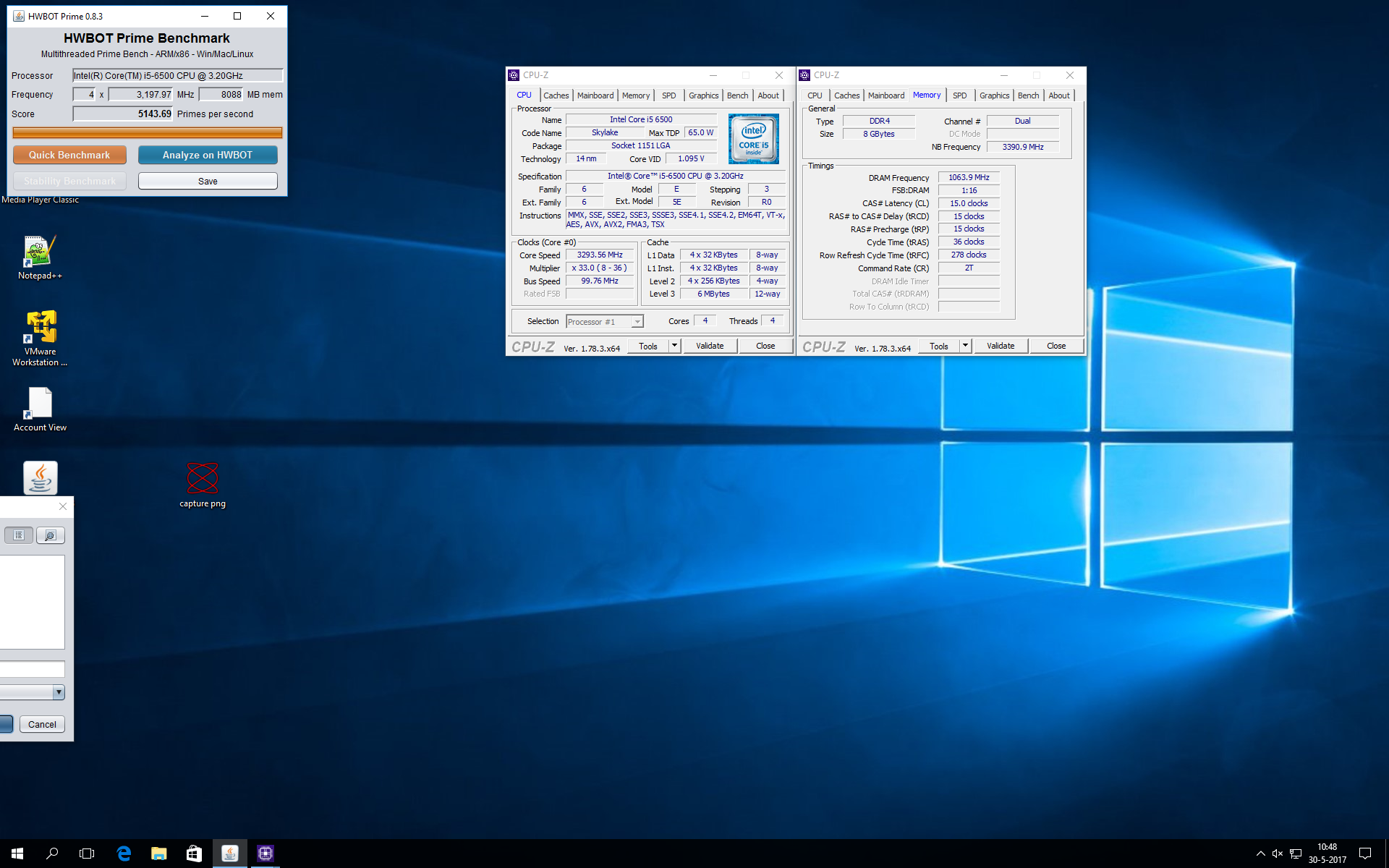Image resolution: width=1389 pixels, height=868 pixels.
Task: Show hidden system tray icons
Action: (1260, 854)
